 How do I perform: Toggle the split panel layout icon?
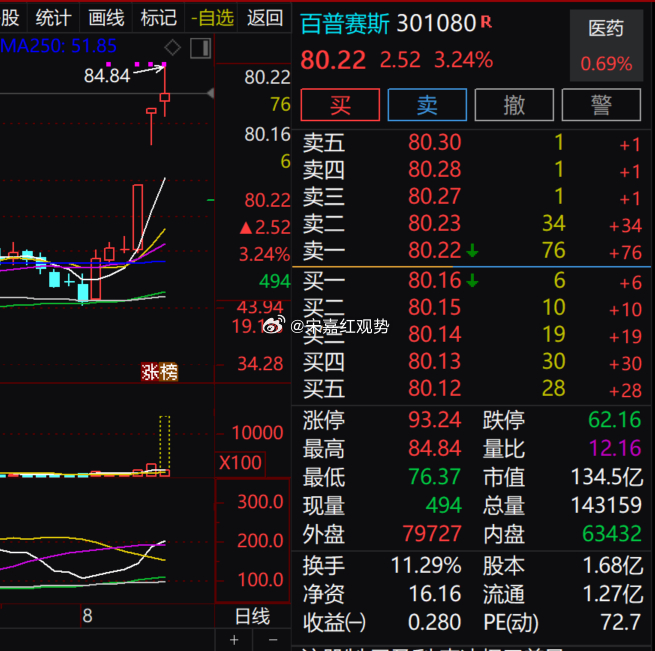pos(201,48)
